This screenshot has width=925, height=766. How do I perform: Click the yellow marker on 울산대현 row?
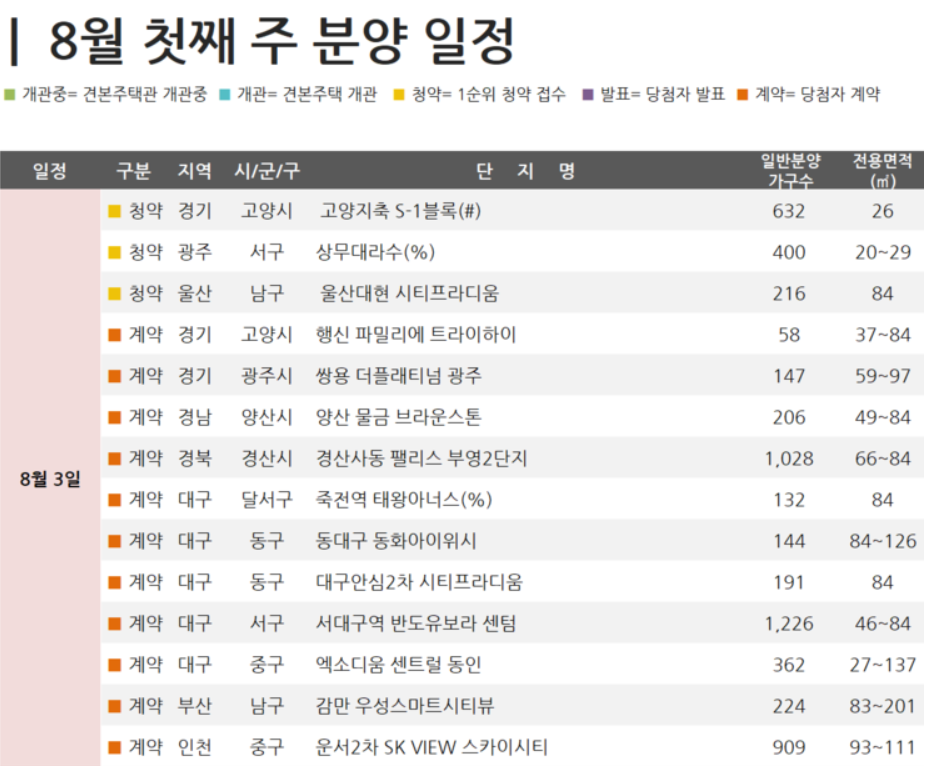114,294
